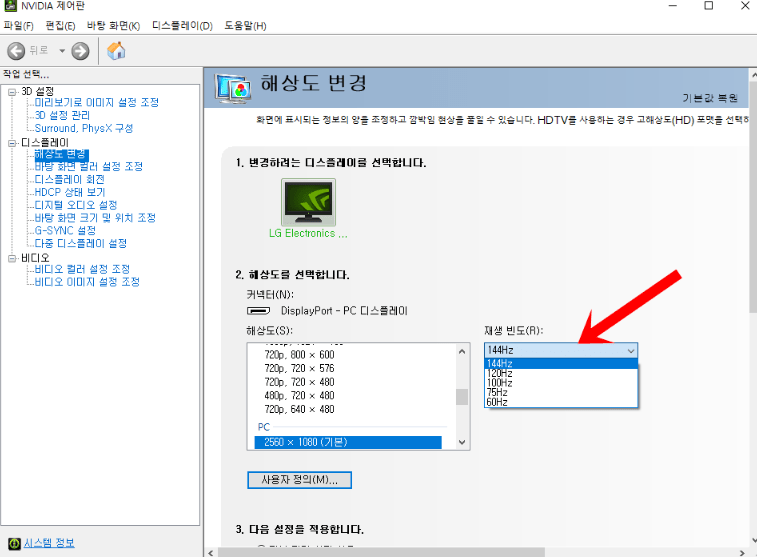Image resolution: width=757 pixels, height=557 pixels.
Task: Collapse the 디스플레이 tree node
Action: pos(12,143)
